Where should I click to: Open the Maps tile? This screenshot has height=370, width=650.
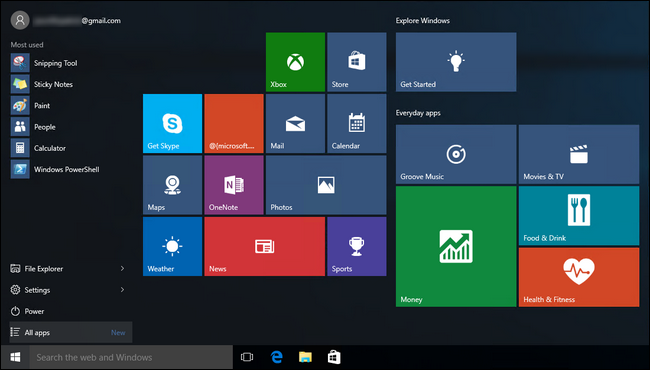(172, 185)
